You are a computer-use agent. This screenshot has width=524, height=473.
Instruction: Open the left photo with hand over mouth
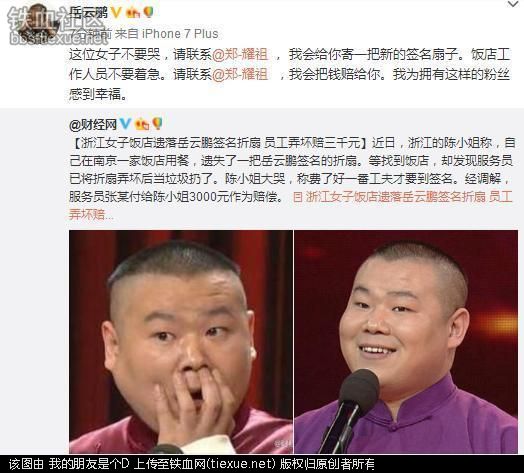click(181, 342)
